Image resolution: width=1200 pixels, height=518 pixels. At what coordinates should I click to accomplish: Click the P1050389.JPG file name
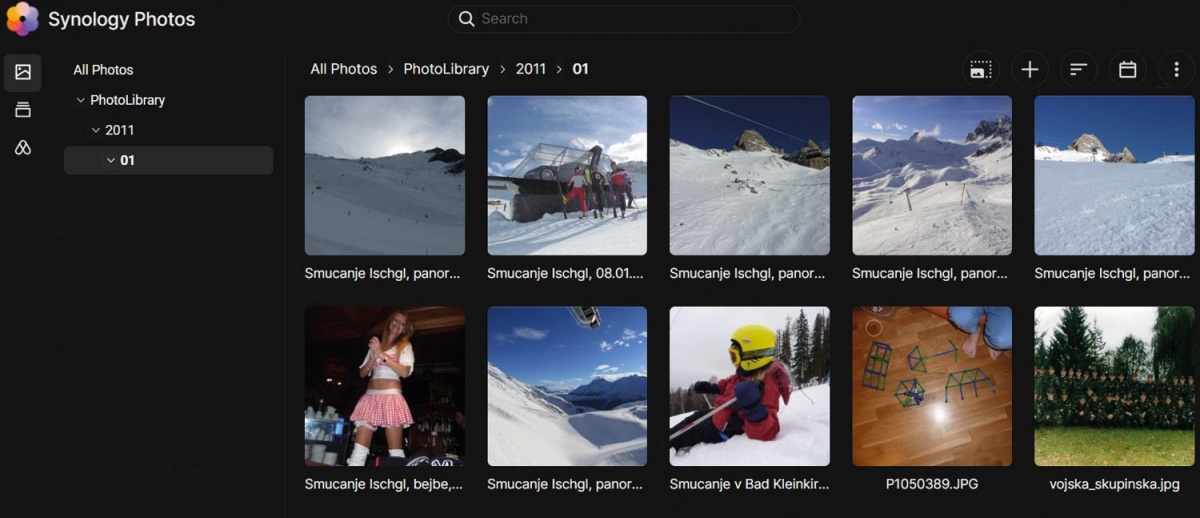932,484
